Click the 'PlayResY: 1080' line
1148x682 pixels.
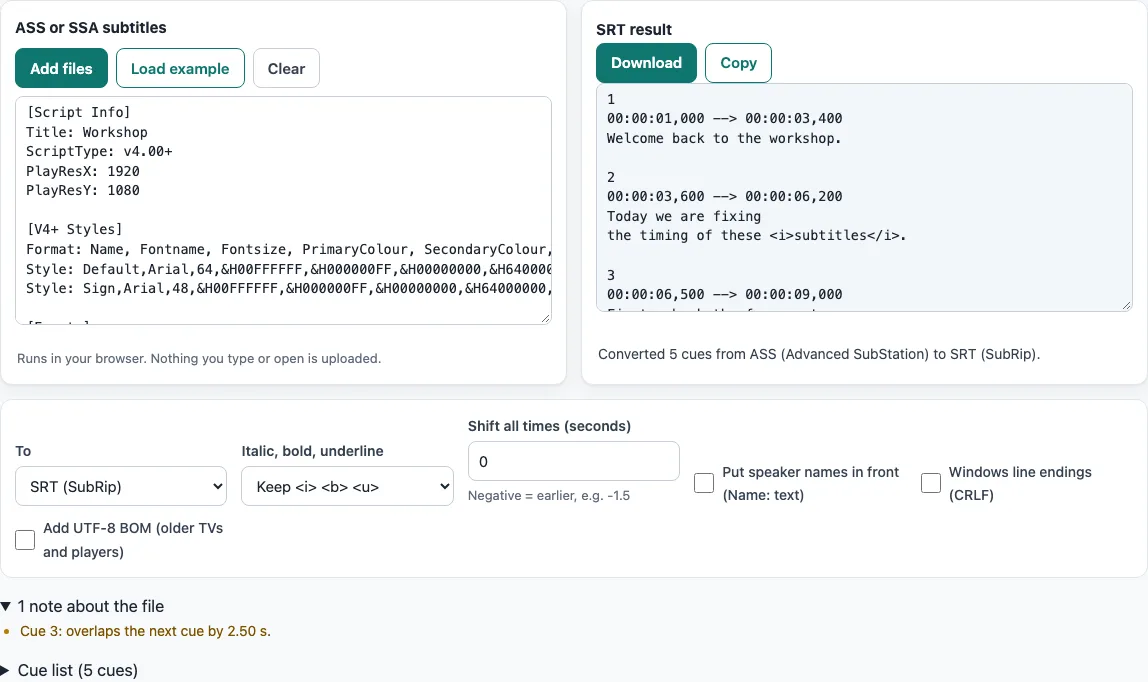pos(83,190)
